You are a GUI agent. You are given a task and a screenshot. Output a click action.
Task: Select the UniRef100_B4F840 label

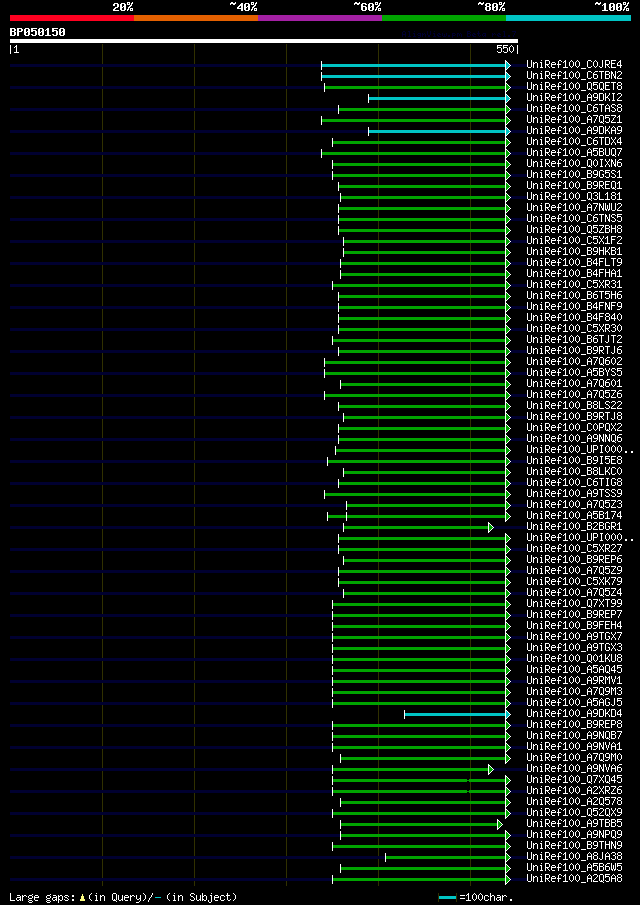pos(574,317)
